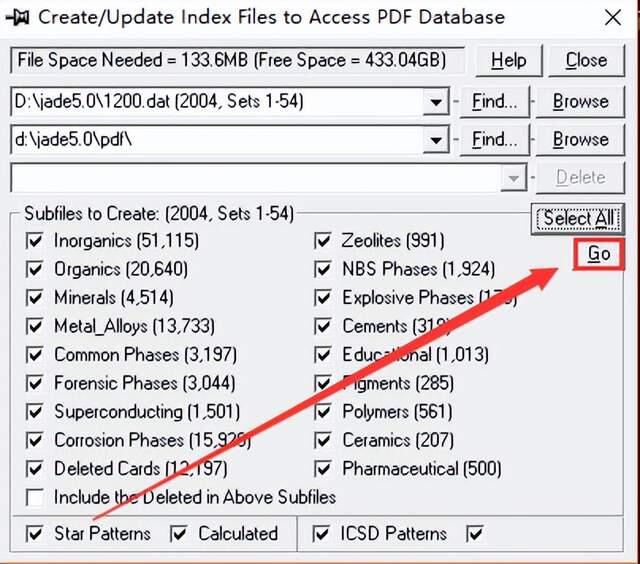Click Find next to the 1200.dat path
The width and height of the screenshot is (640, 564).
pos(494,102)
